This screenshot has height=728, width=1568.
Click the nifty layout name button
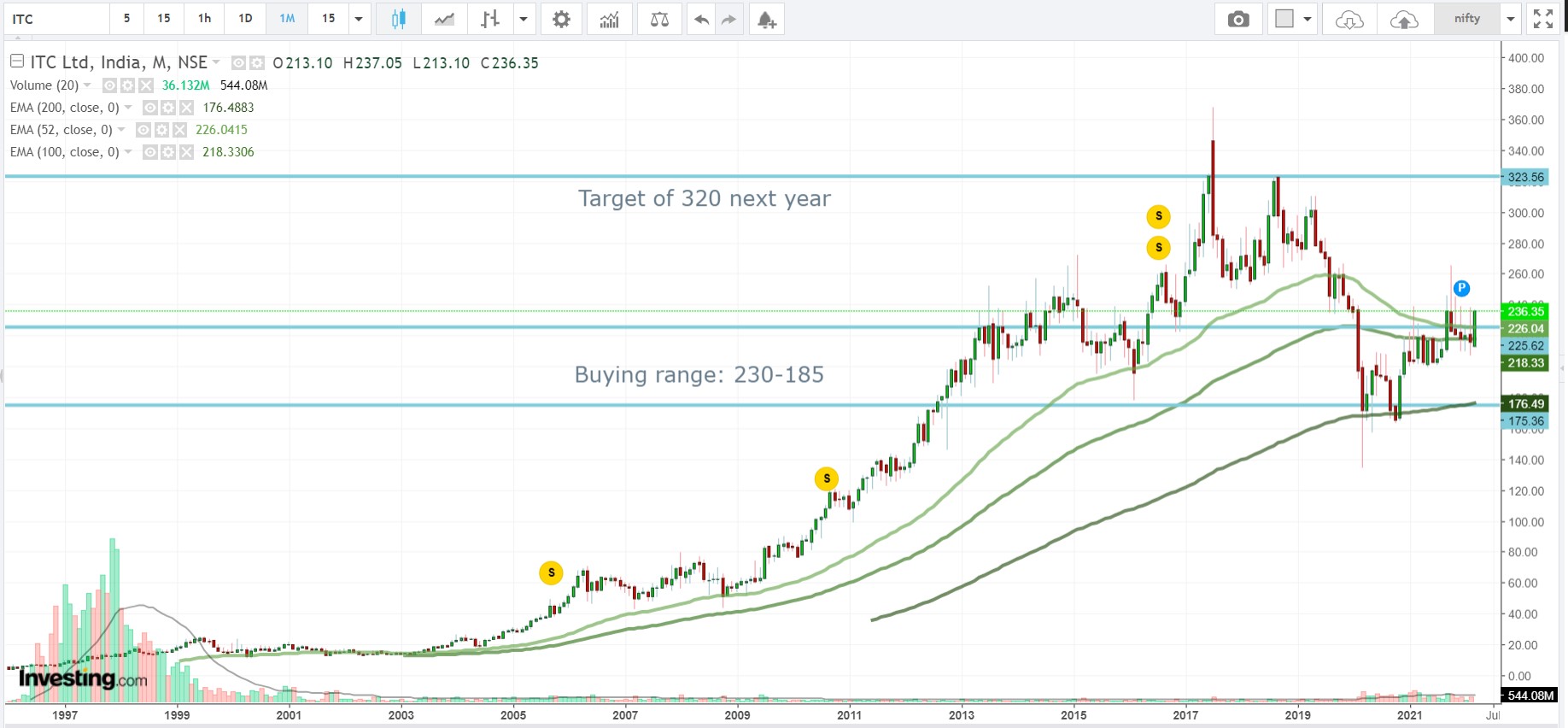(1467, 19)
